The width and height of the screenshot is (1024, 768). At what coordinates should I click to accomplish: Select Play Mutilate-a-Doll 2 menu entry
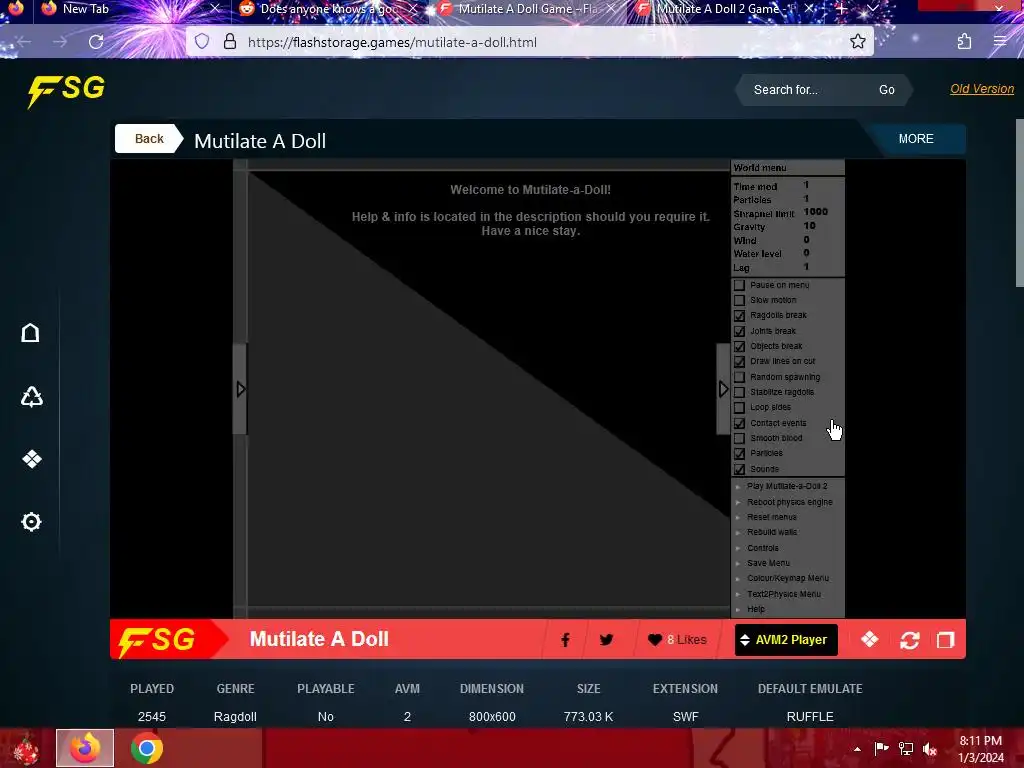[x=786, y=486]
